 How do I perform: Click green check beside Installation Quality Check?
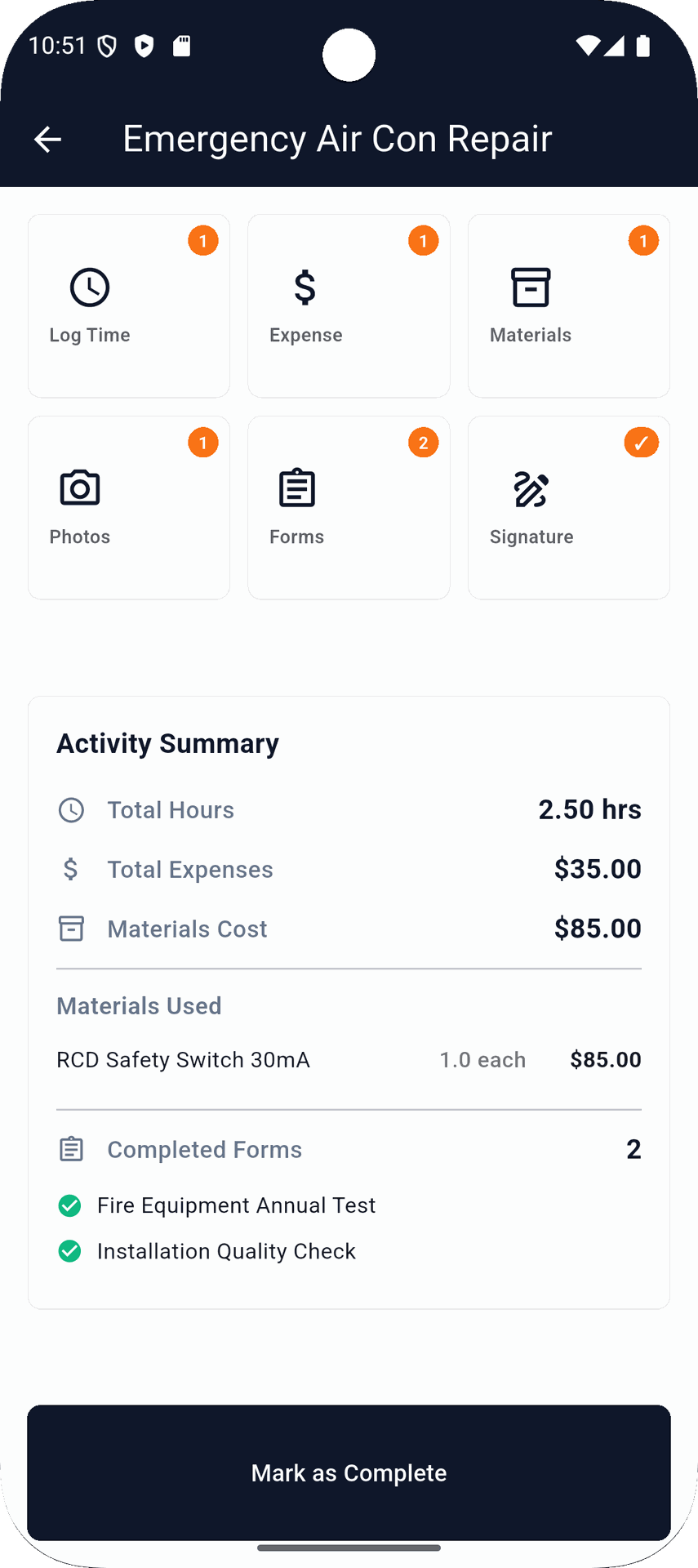(70, 1251)
